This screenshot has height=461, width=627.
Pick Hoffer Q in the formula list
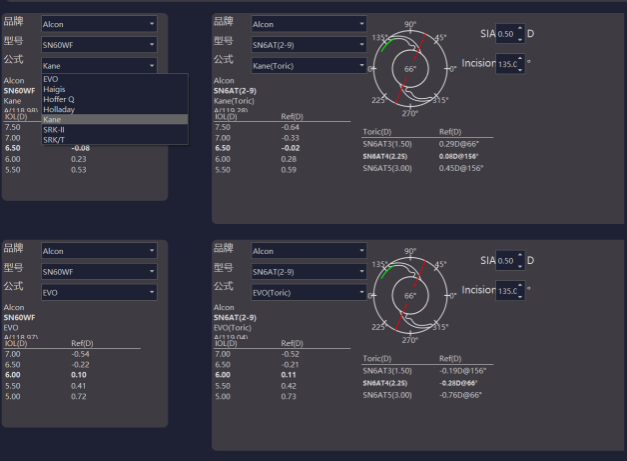click(58, 99)
